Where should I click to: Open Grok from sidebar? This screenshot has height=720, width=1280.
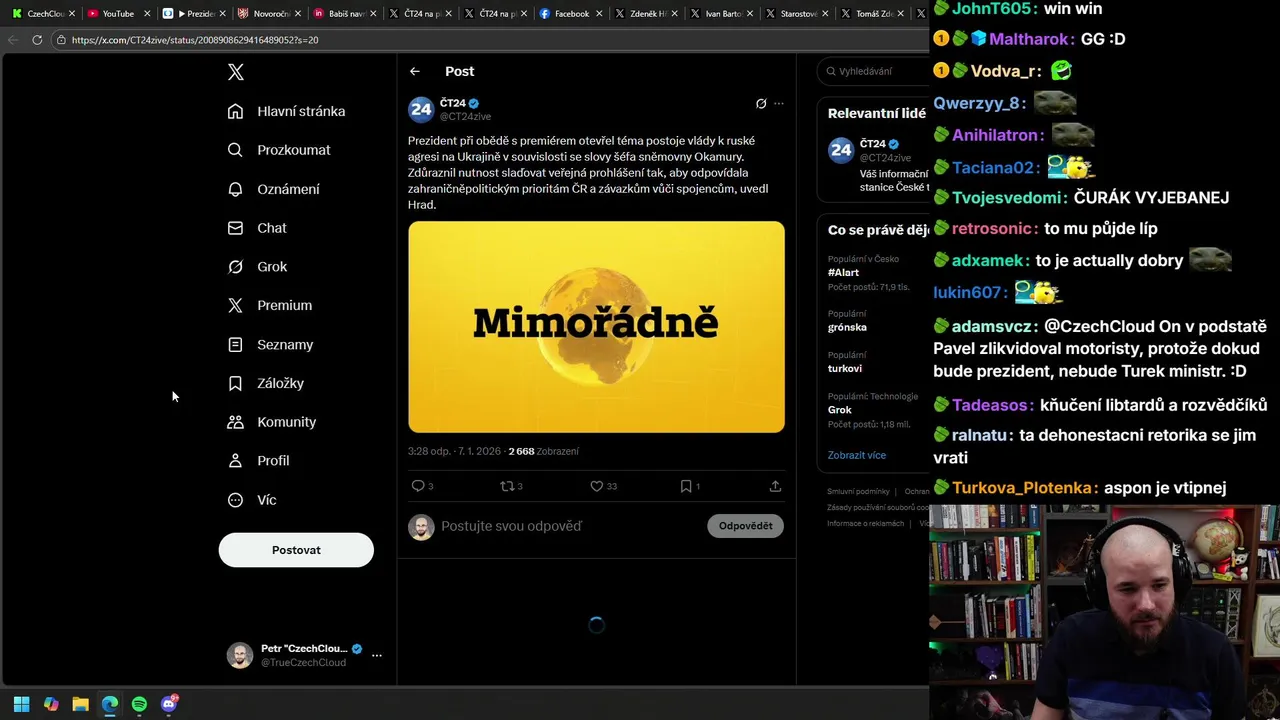(x=257, y=267)
